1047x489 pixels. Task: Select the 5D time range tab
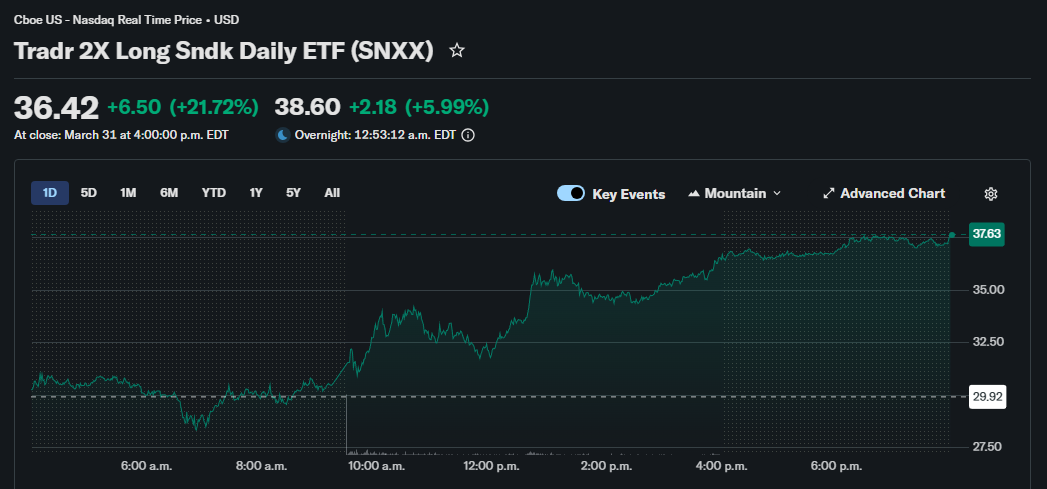[89, 193]
